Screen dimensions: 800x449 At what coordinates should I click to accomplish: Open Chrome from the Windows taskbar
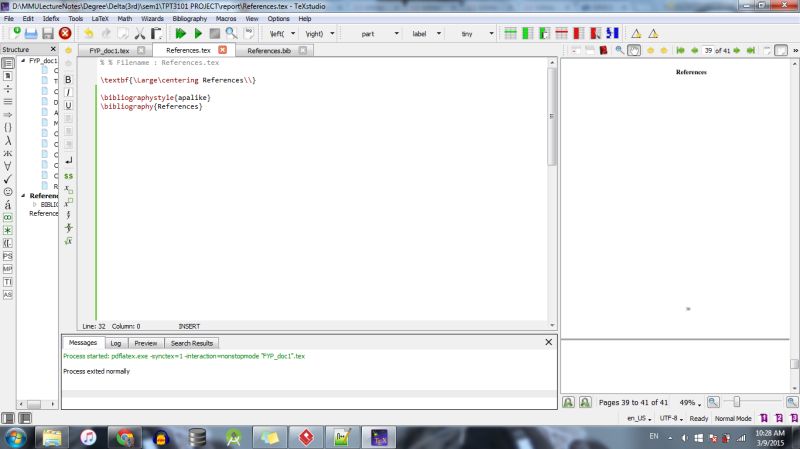124,438
